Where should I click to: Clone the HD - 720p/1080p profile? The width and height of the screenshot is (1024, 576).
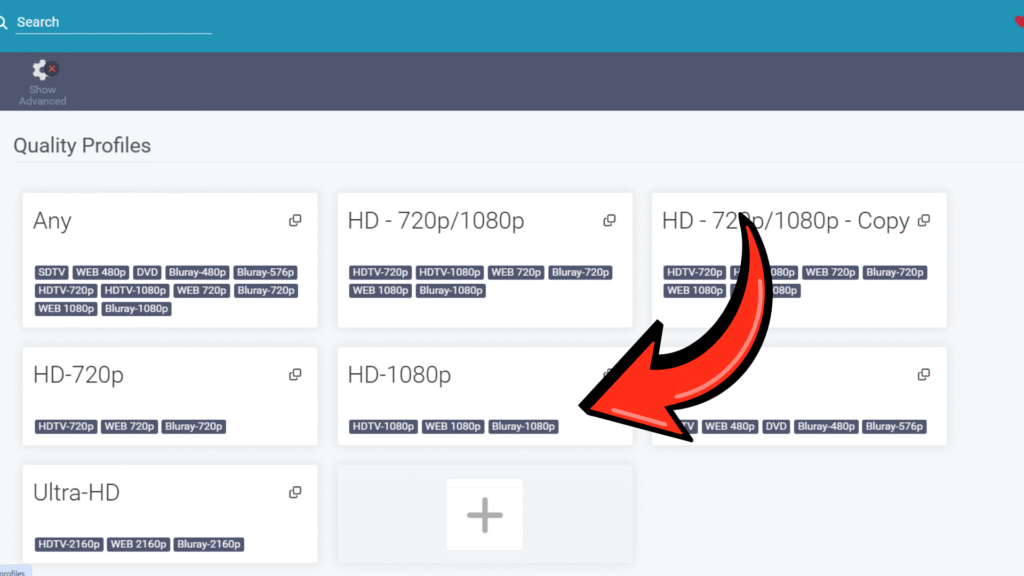[x=609, y=221]
